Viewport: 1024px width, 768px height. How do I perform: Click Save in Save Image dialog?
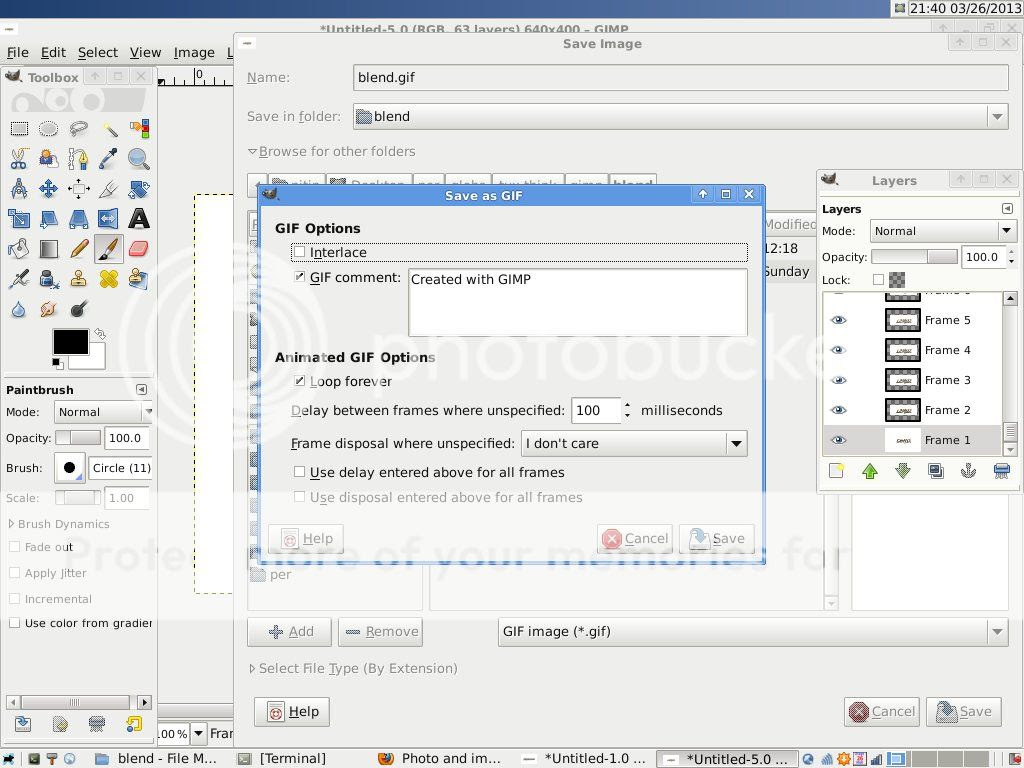pyautogui.click(x=963, y=711)
